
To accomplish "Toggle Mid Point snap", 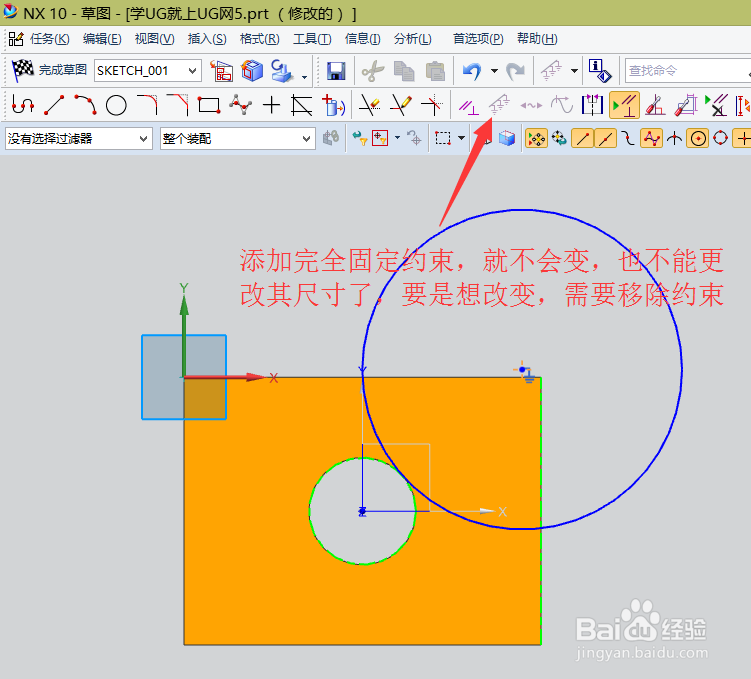I will pyautogui.click(x=605, y=139).
